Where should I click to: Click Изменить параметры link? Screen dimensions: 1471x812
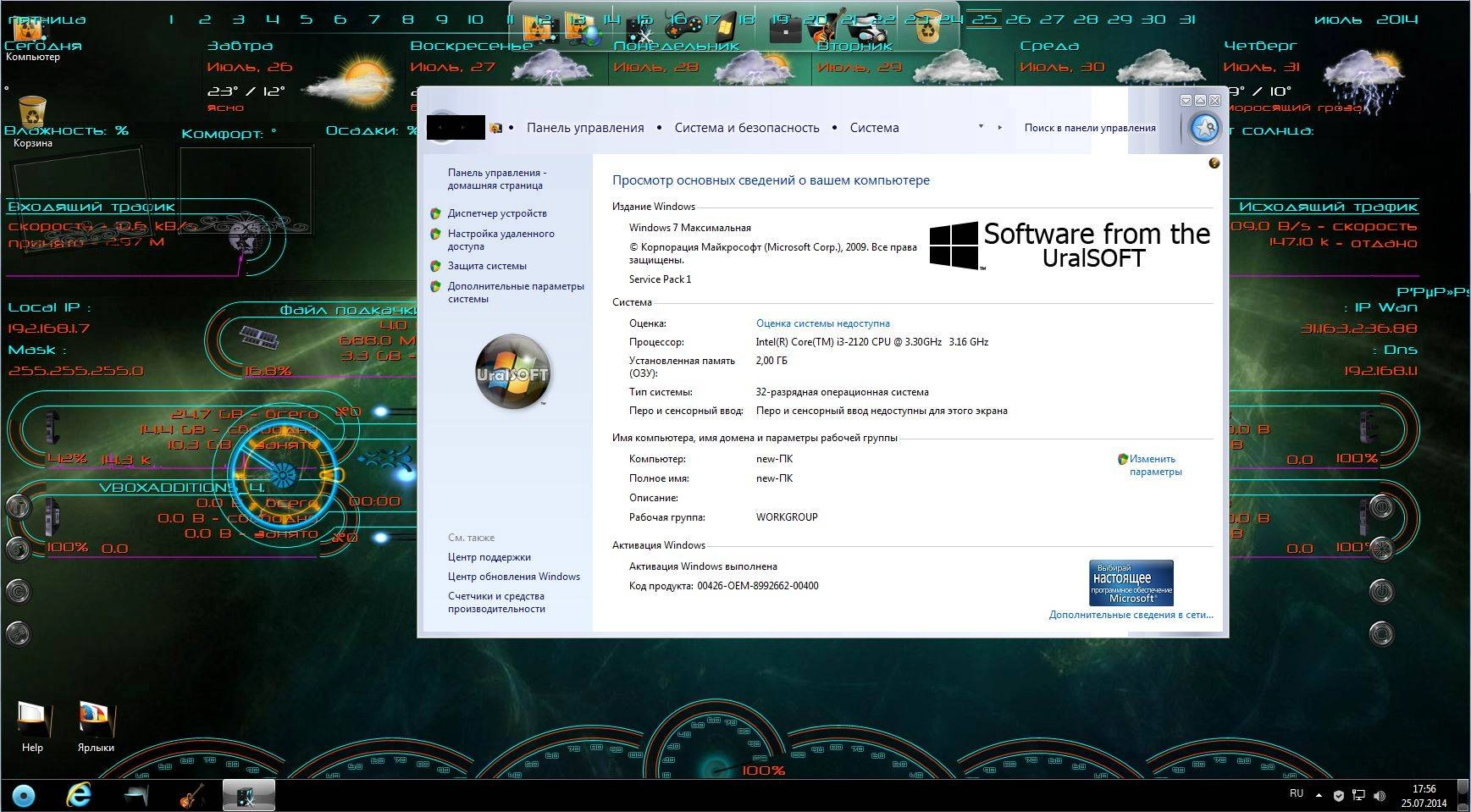[1155, 465]
